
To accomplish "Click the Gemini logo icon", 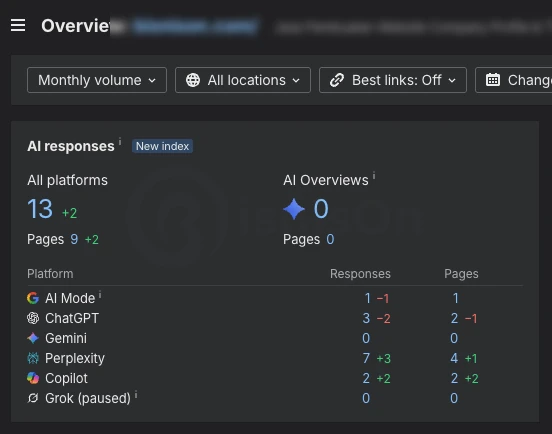I will click(33, 338).
